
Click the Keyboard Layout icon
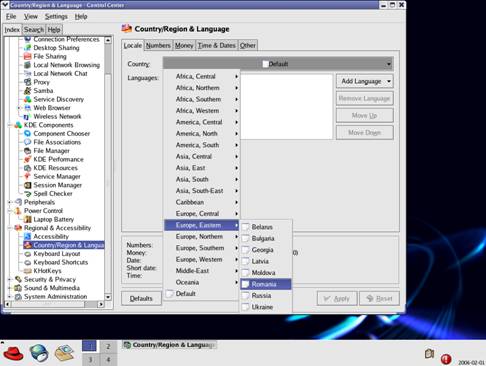28,254
